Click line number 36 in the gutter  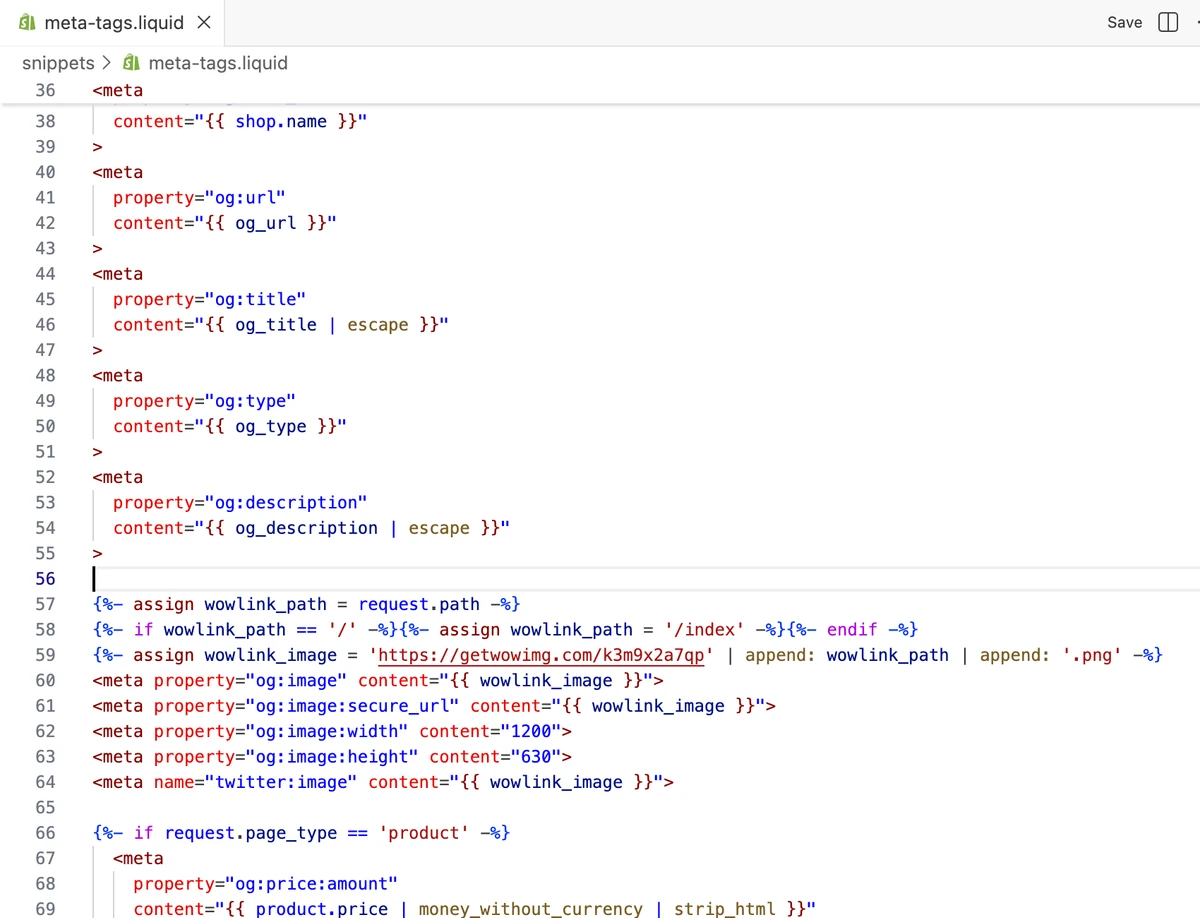point(45,90)
